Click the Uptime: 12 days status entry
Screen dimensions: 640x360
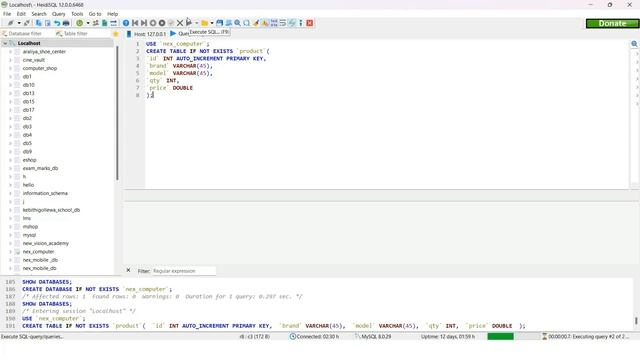[x=448, y=337]
